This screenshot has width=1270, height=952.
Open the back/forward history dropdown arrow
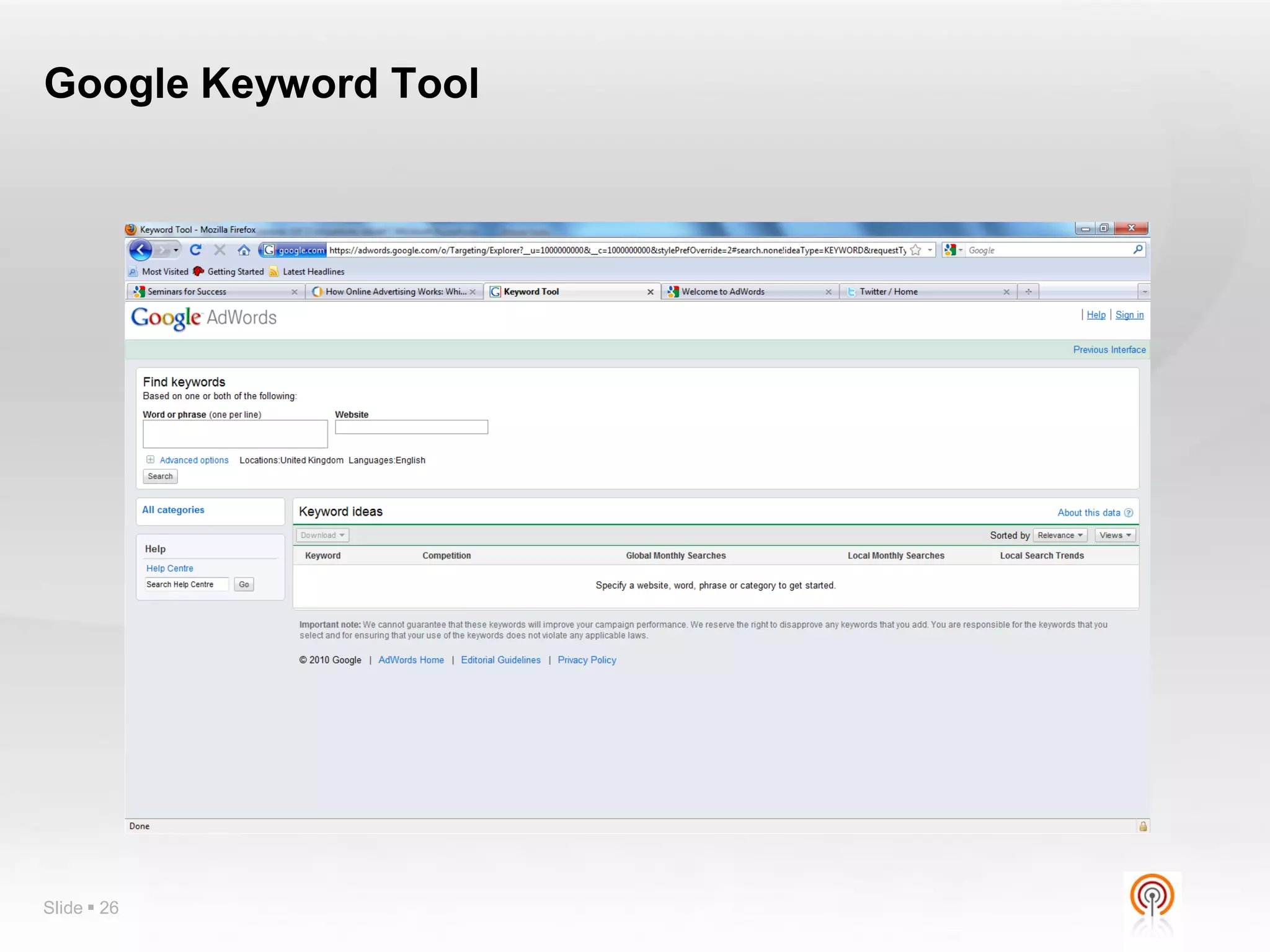click(176, 250)
